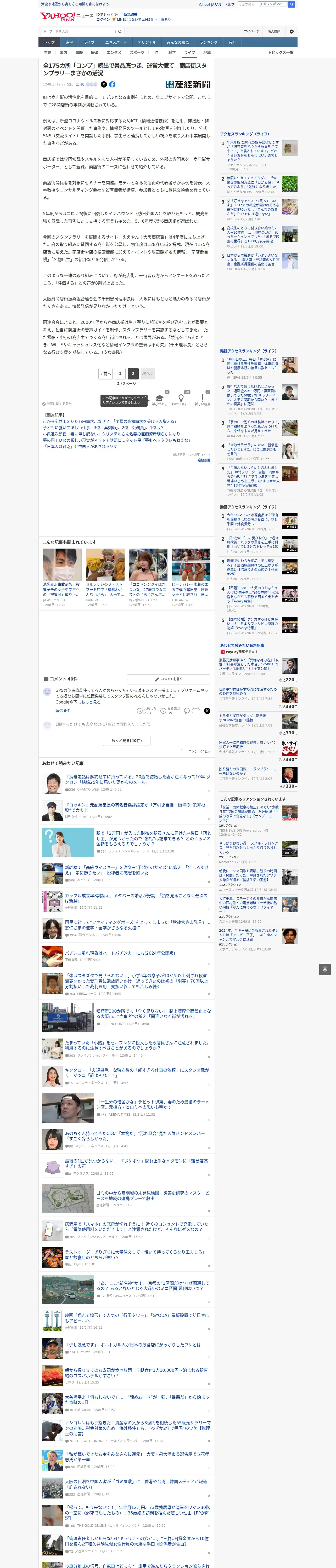Toggle the コメント非表示 checkbox
Screen dimensions: 336x1568
(x=183, y=752)
